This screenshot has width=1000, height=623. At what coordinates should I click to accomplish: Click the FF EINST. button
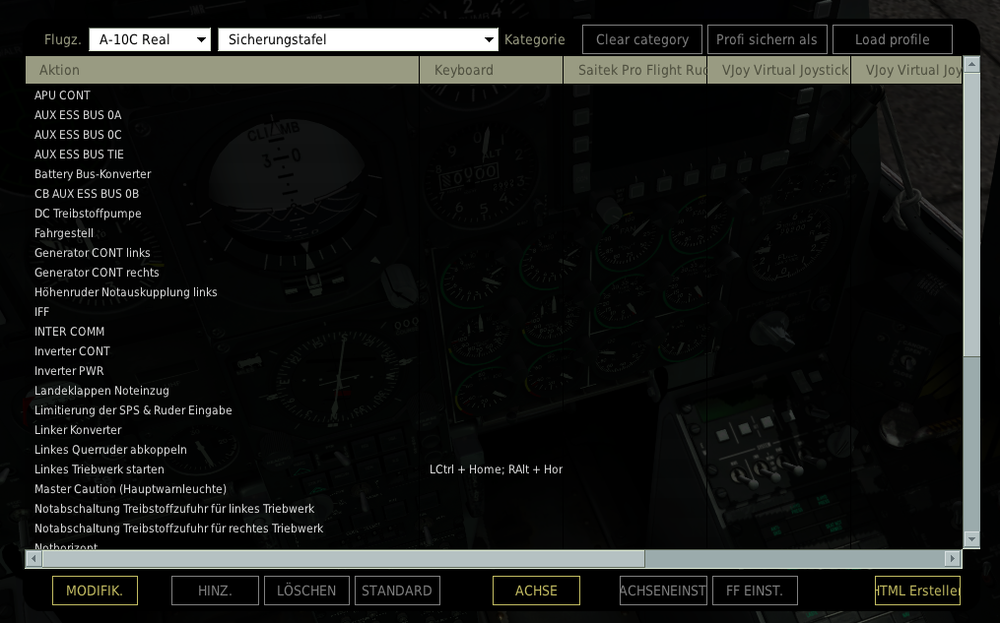(x=754, y=590)
